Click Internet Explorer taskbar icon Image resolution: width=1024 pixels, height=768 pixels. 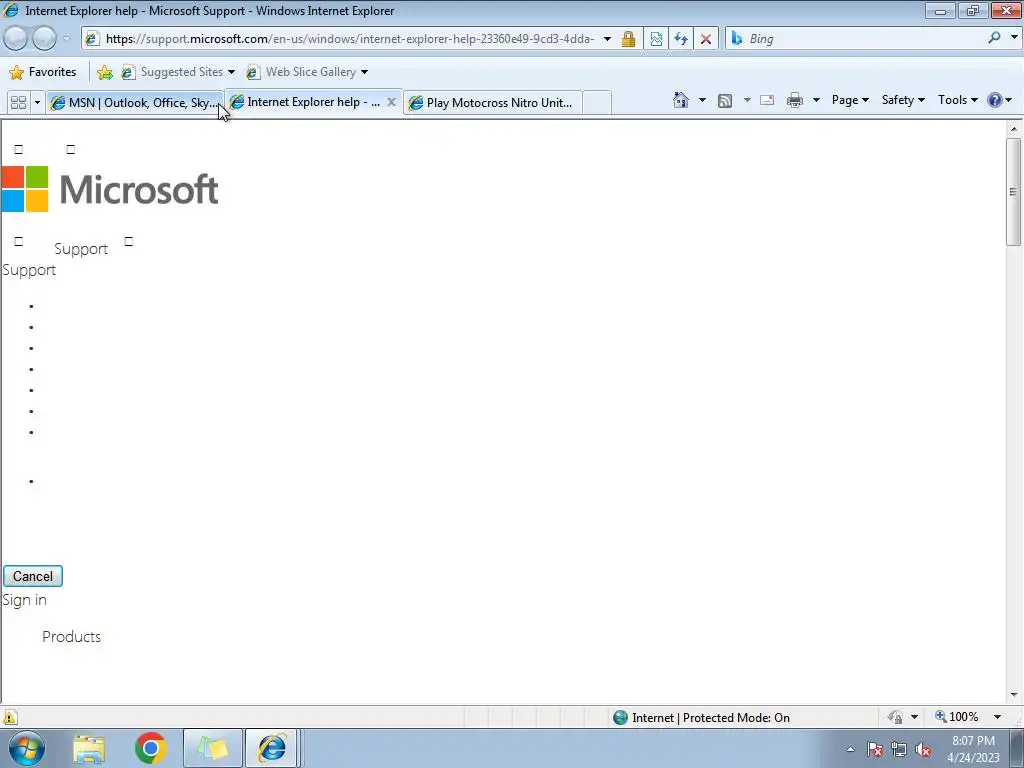(x=272, y=748)
